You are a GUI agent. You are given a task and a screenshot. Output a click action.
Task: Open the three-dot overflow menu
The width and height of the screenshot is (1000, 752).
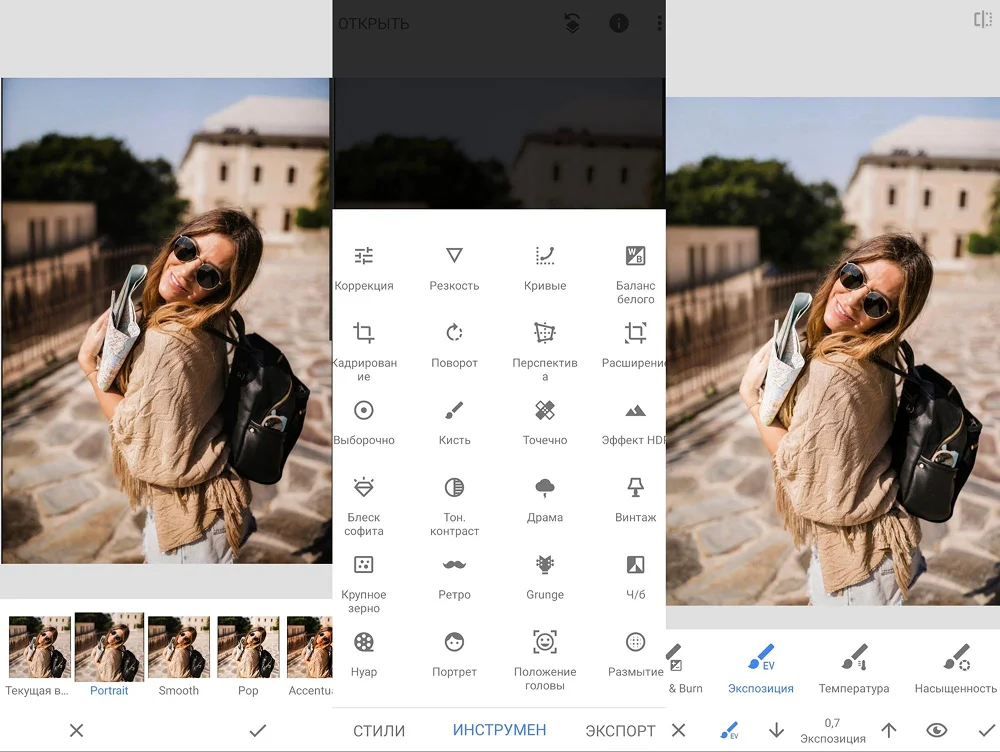(659, 24)
